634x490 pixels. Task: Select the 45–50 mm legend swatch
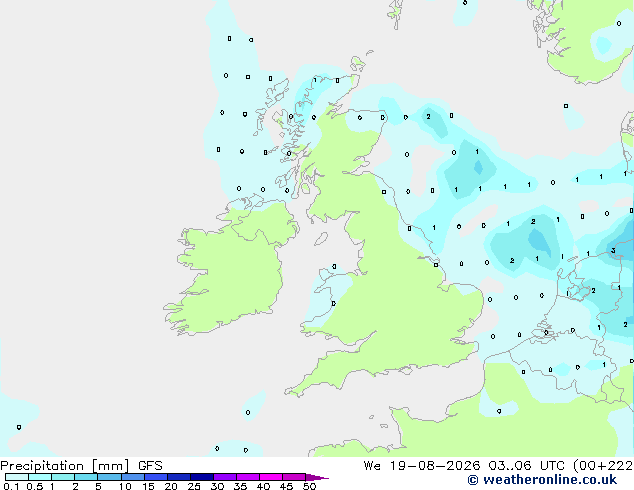(x=294, y=477)
